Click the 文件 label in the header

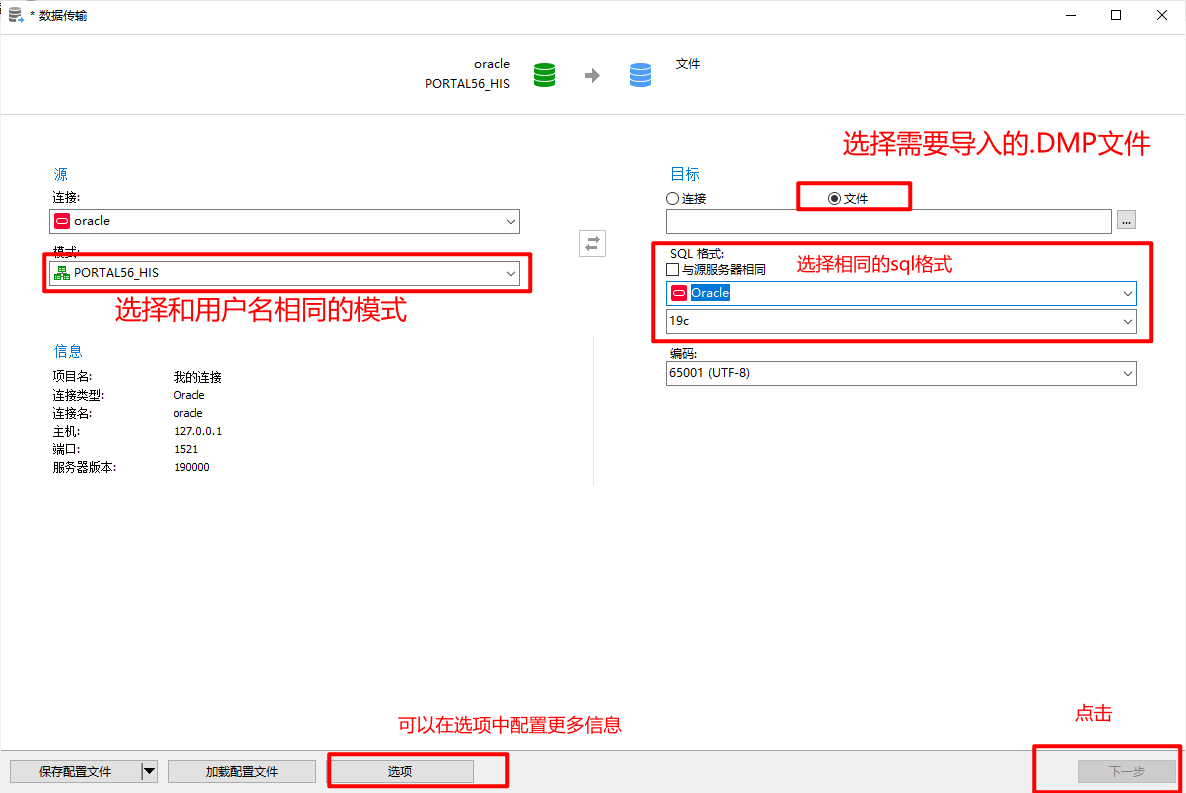click(x=688, y=64)
